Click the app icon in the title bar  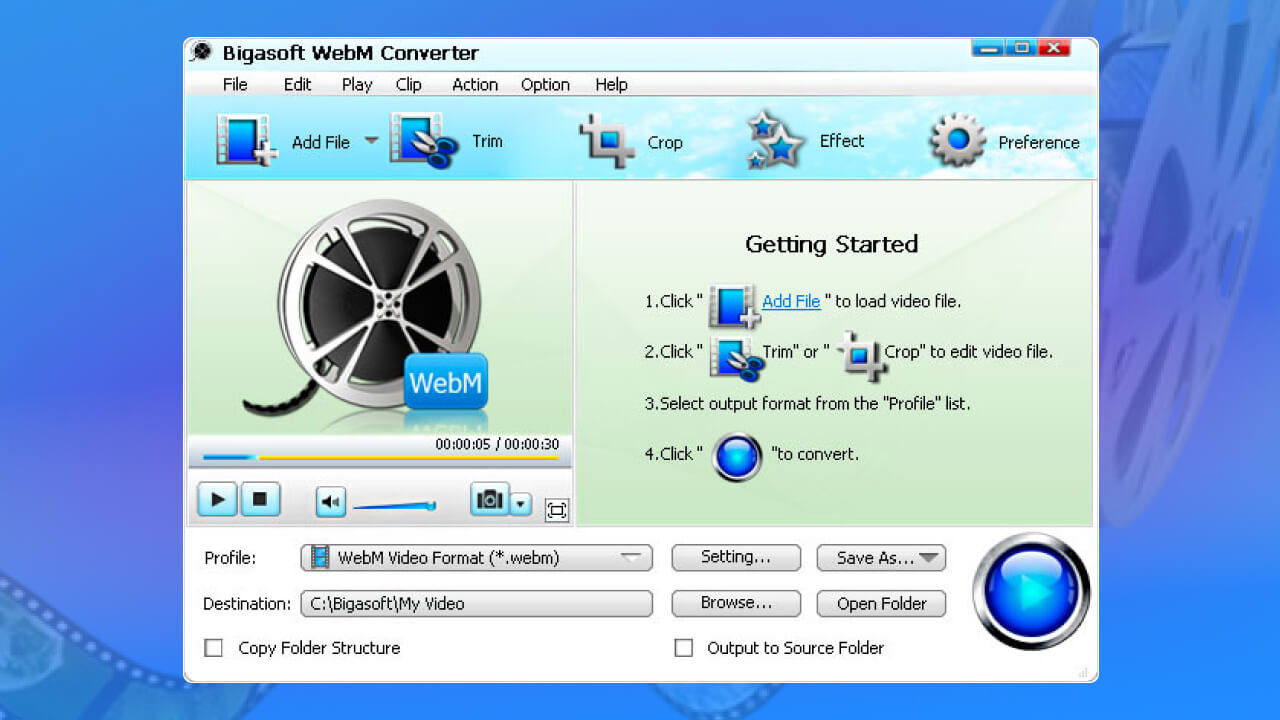(x=202, y=52)
